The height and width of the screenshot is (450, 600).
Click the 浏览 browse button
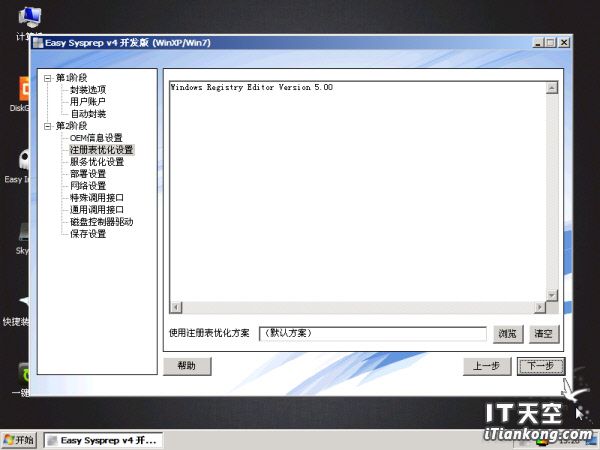coord(508,334)
